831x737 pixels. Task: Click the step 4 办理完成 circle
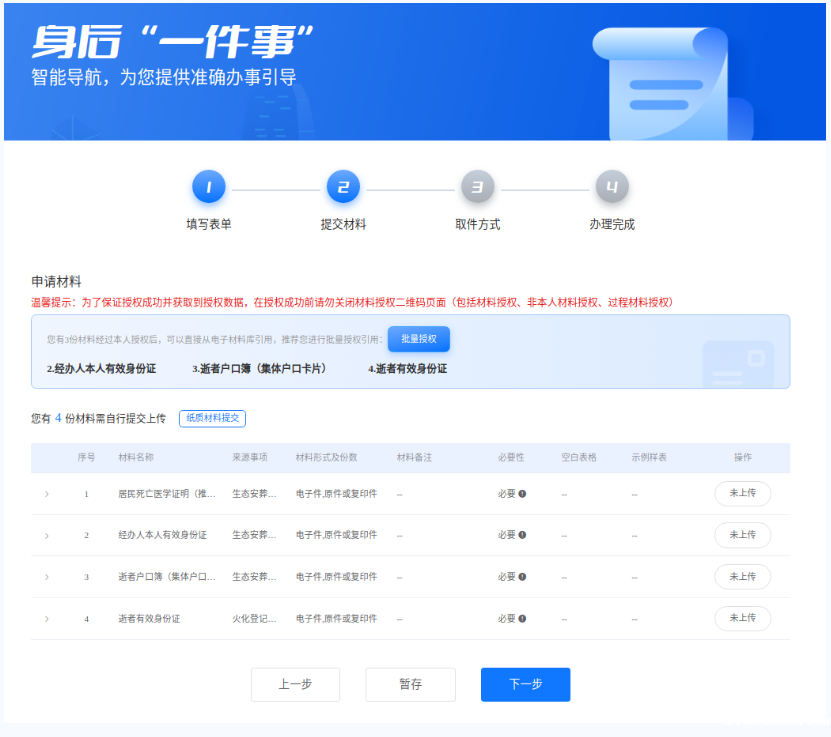coord(612,187)
